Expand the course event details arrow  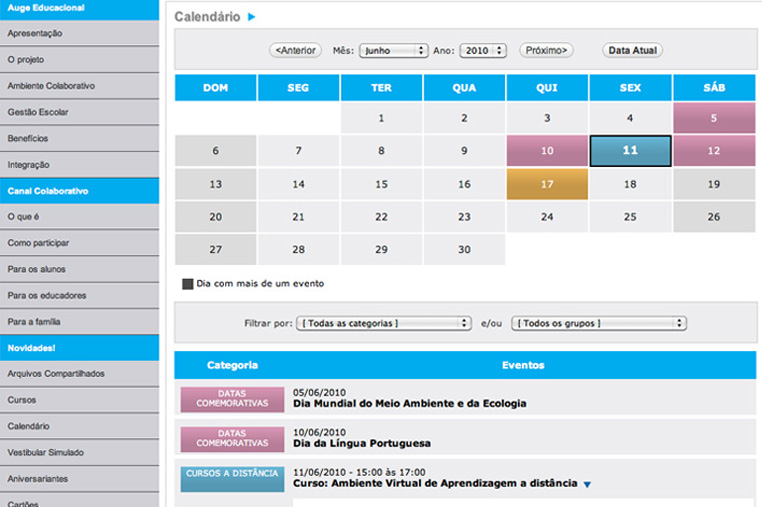click(587, 485)
